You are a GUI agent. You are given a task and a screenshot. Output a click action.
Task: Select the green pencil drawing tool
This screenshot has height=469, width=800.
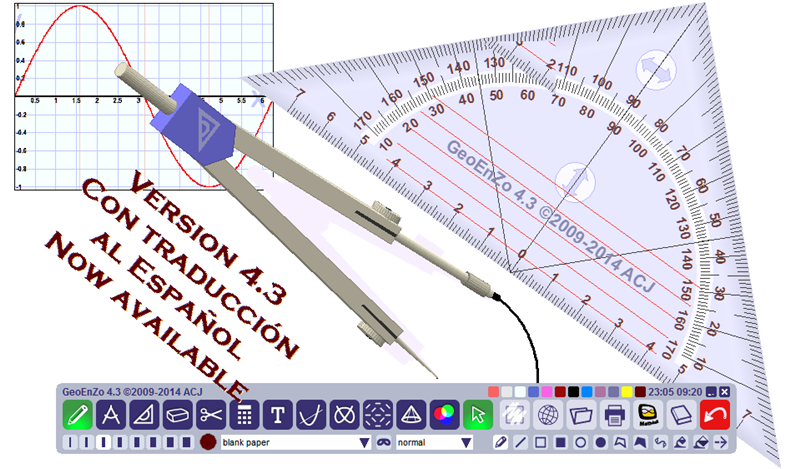point(78,414)
